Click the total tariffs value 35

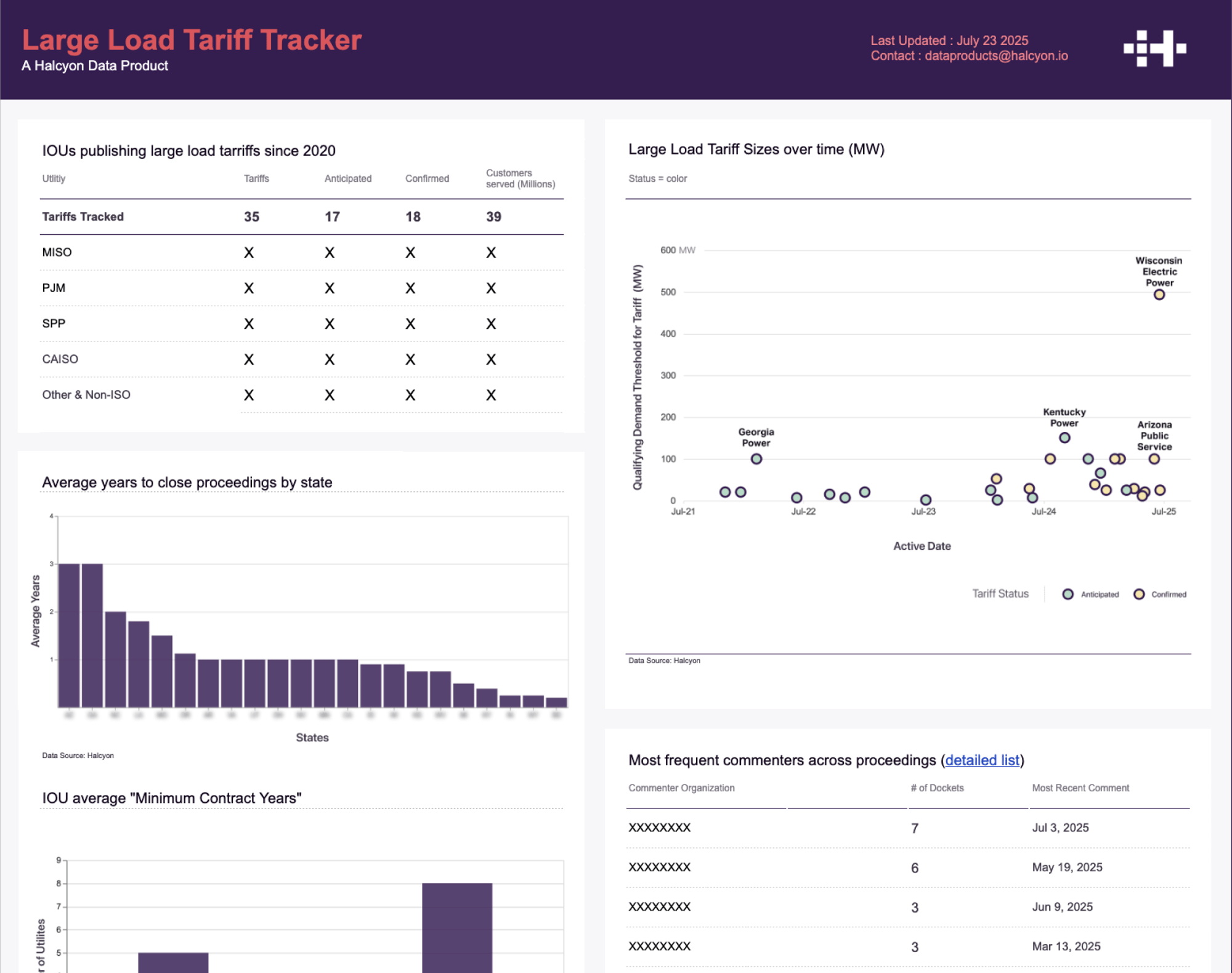point(251,217)
